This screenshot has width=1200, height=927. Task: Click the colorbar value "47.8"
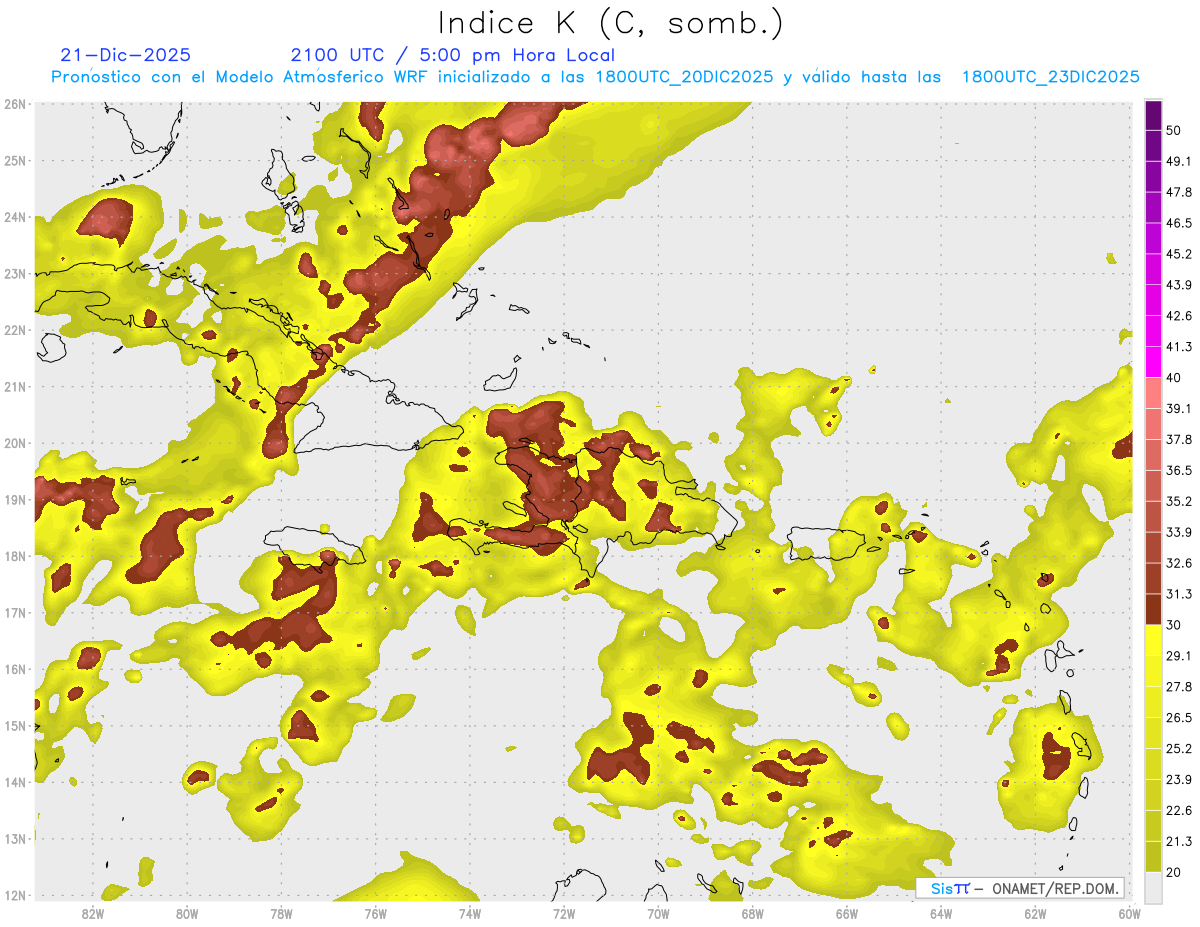click(x=1179, y=192)
